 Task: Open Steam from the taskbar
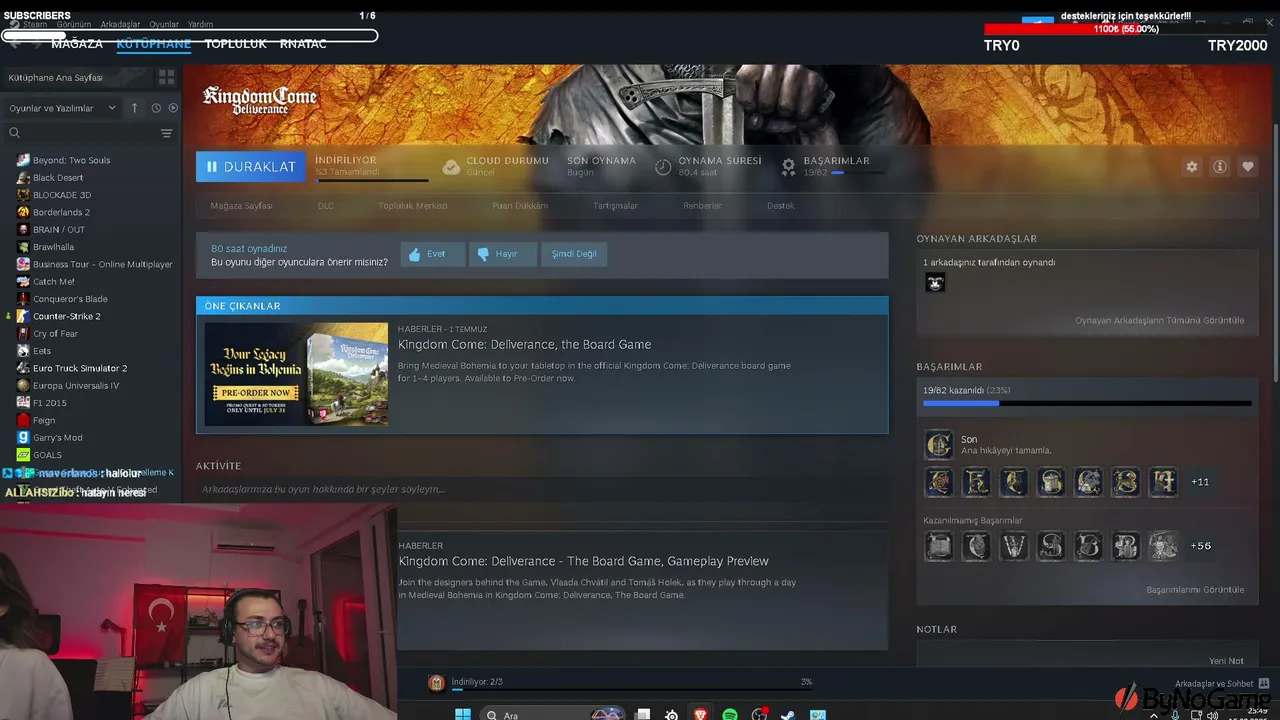click(x=787, y=714)
